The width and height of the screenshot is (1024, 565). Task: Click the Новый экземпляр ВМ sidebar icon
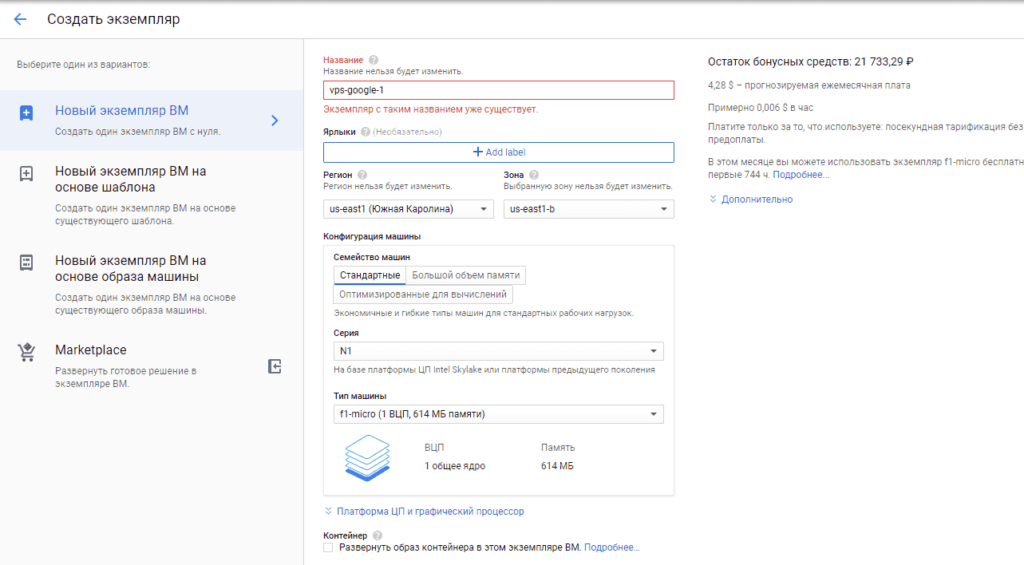click(x=27, y=113)
